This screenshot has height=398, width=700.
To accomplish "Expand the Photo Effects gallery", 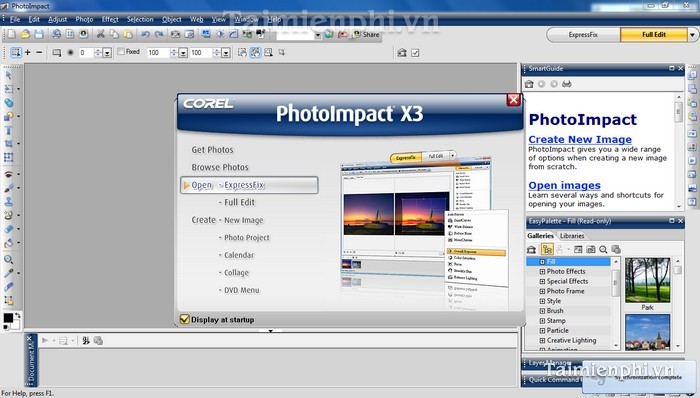I will pos(542,271).
